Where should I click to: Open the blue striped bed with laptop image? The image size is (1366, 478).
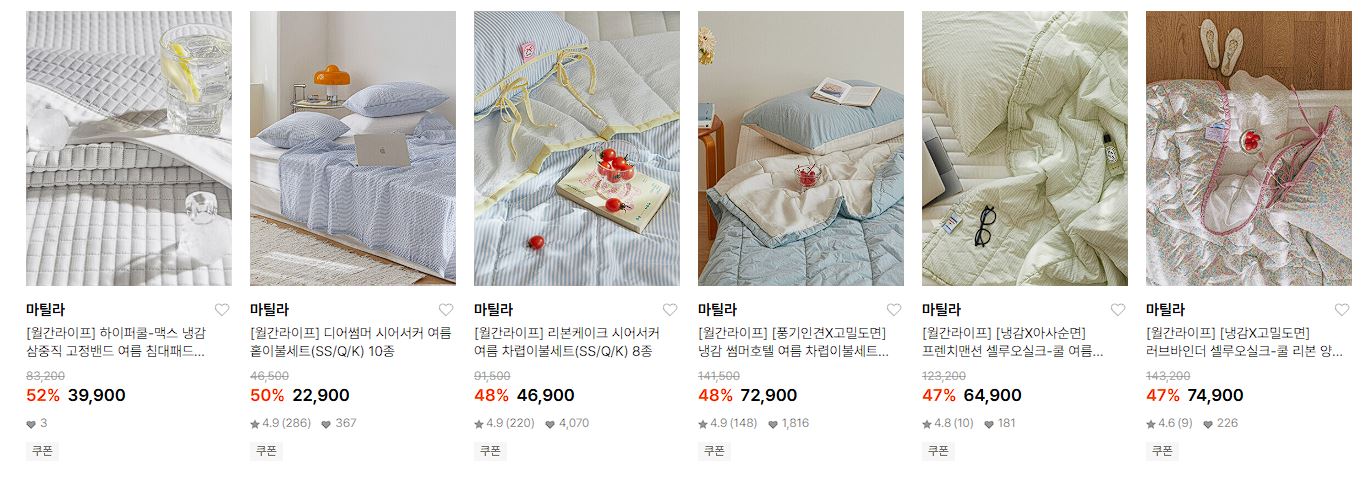point(353,148)
